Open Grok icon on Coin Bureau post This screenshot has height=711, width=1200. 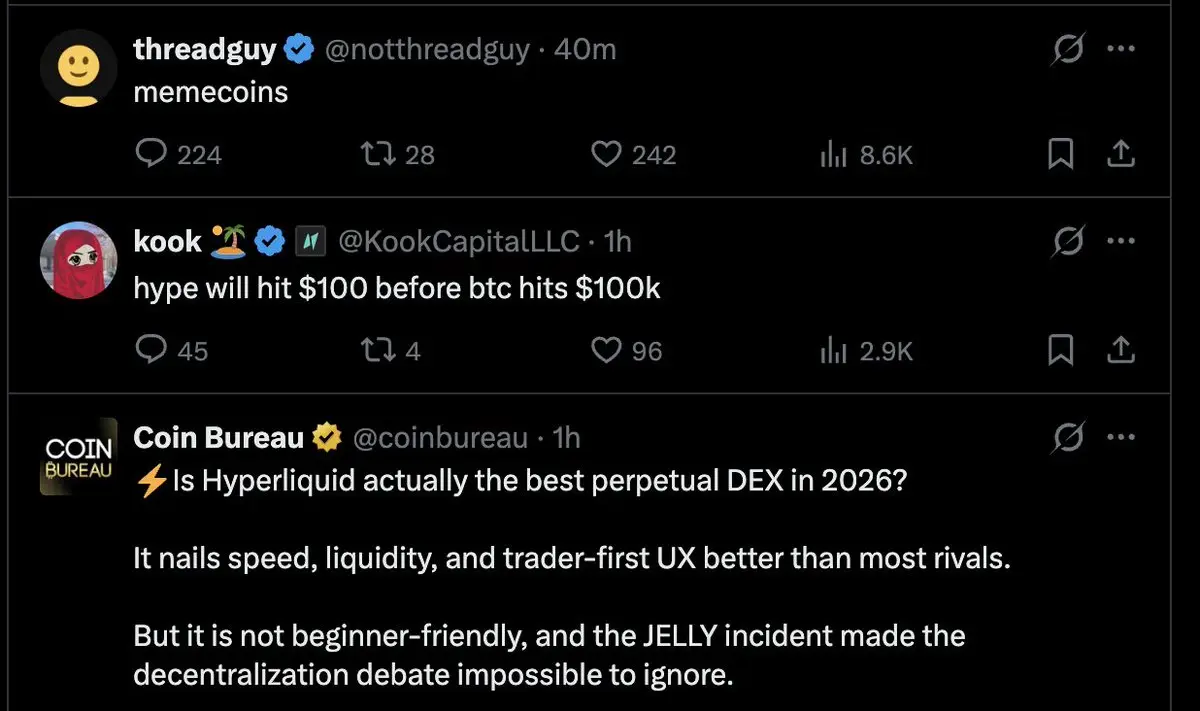[1068, 437]
